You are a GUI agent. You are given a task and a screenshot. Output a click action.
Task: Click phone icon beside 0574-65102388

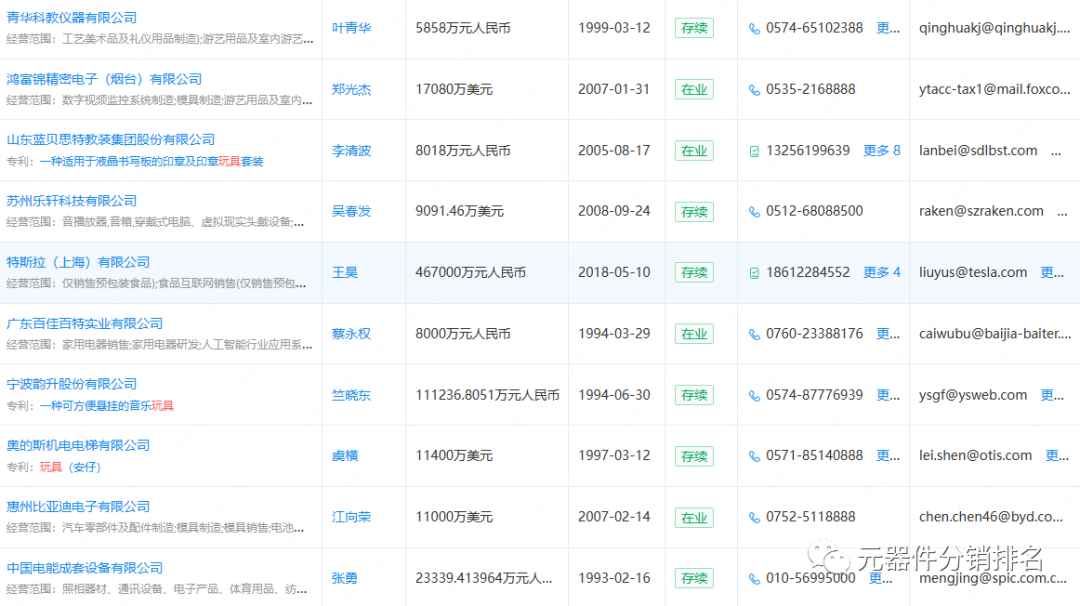pyautogui.click(x=754, y=29)
